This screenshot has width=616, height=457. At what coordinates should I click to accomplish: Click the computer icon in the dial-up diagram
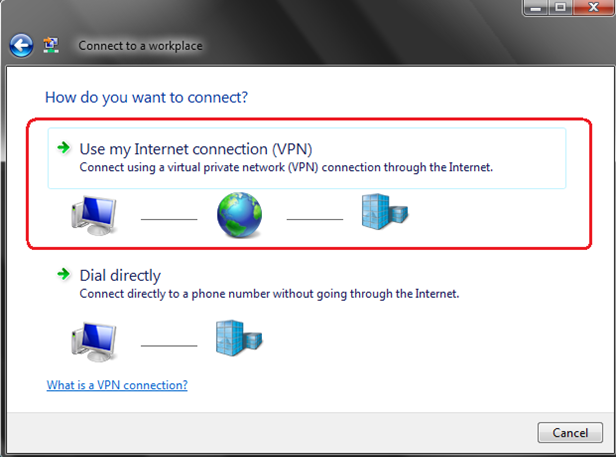pos(95,340)
